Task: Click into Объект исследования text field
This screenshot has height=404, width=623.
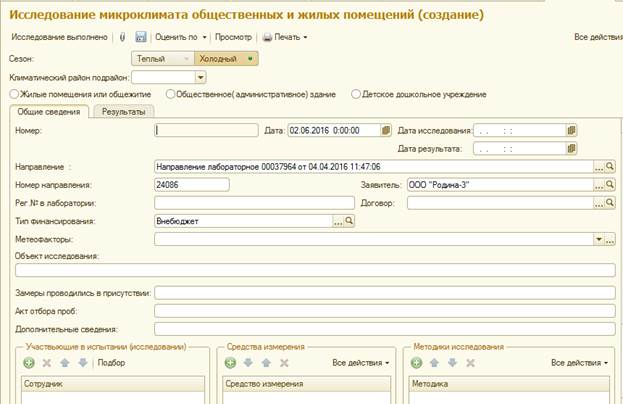Action: point(310,270)
